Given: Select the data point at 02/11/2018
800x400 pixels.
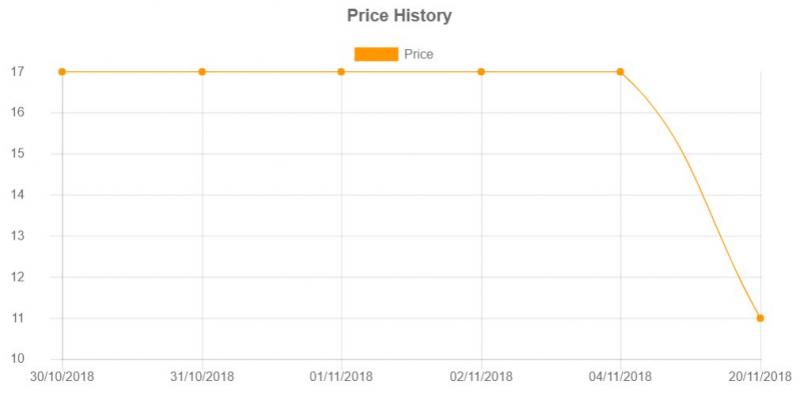Looking at the screenshot, I should tap(481, 71).
